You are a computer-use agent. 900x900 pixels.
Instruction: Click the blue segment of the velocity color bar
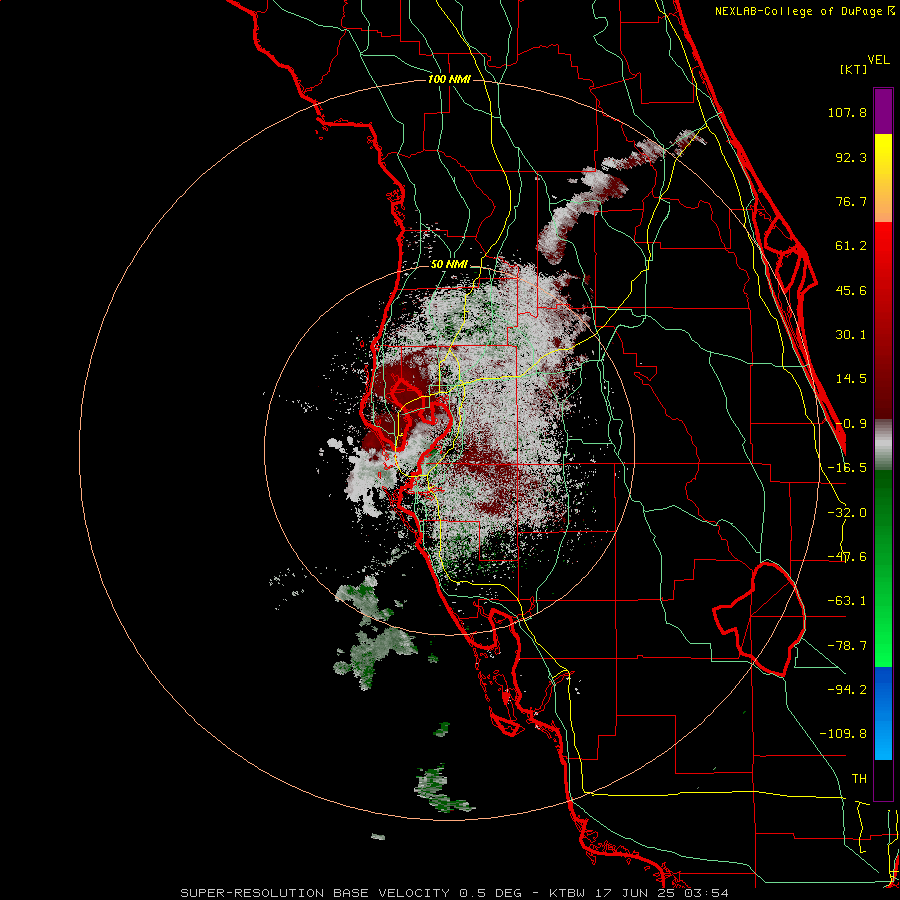tap(883, 713)
